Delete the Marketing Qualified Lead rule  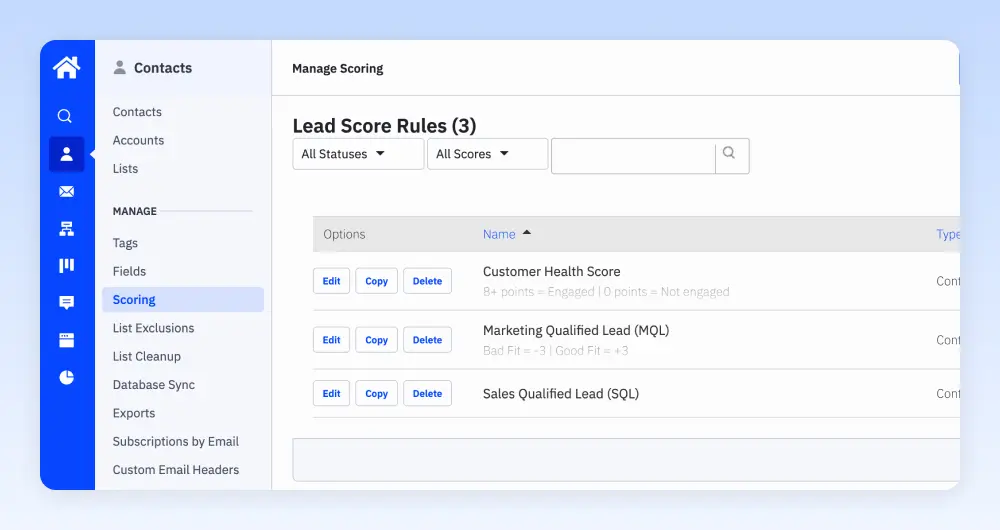coord(427,340)
